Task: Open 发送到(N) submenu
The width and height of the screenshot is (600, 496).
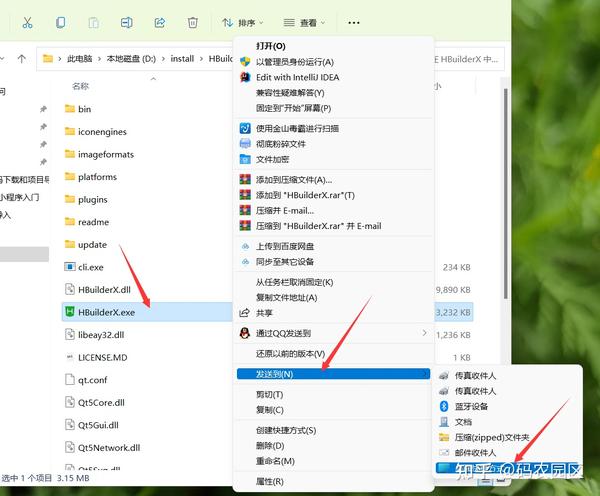Action: click(x=334, y=374)
